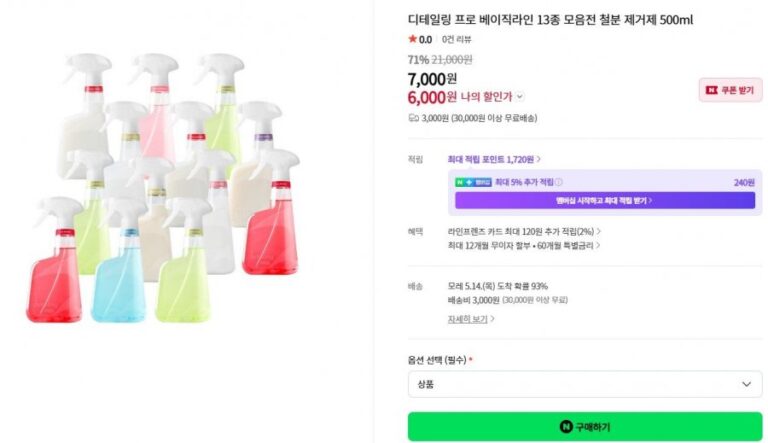Open the 0건 리뷰 reviews link
768x443 pixels.
(x=456, y=39)
